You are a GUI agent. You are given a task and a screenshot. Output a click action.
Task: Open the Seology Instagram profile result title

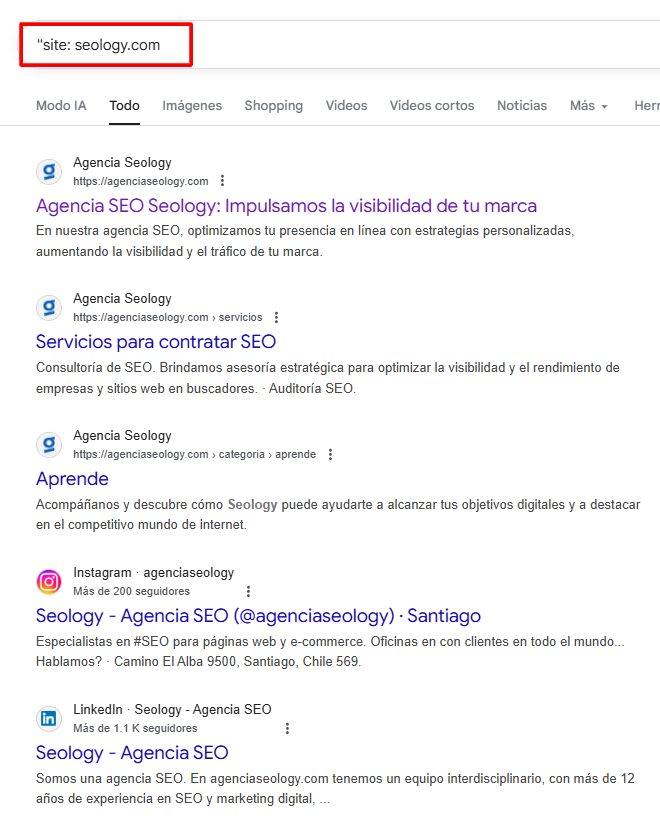258,616
